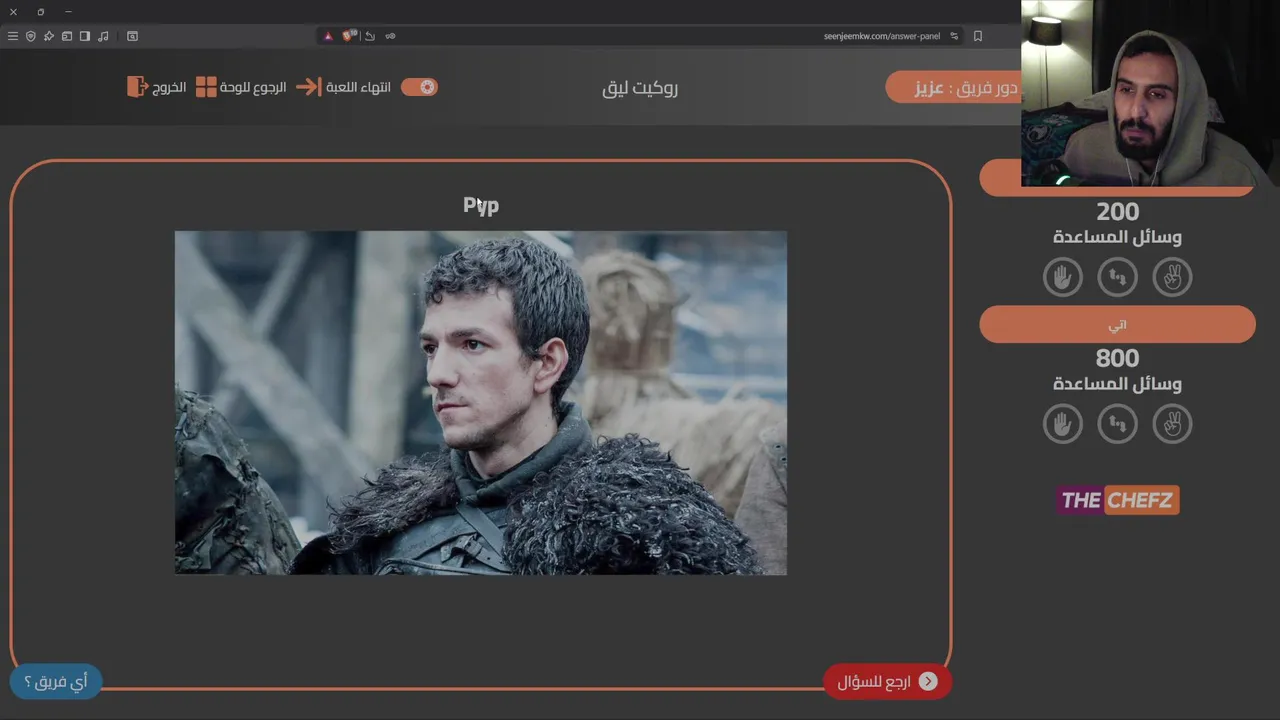This screenshot has width=1280, height=720.
Task: Minimize the browser window
Action: 68,12
